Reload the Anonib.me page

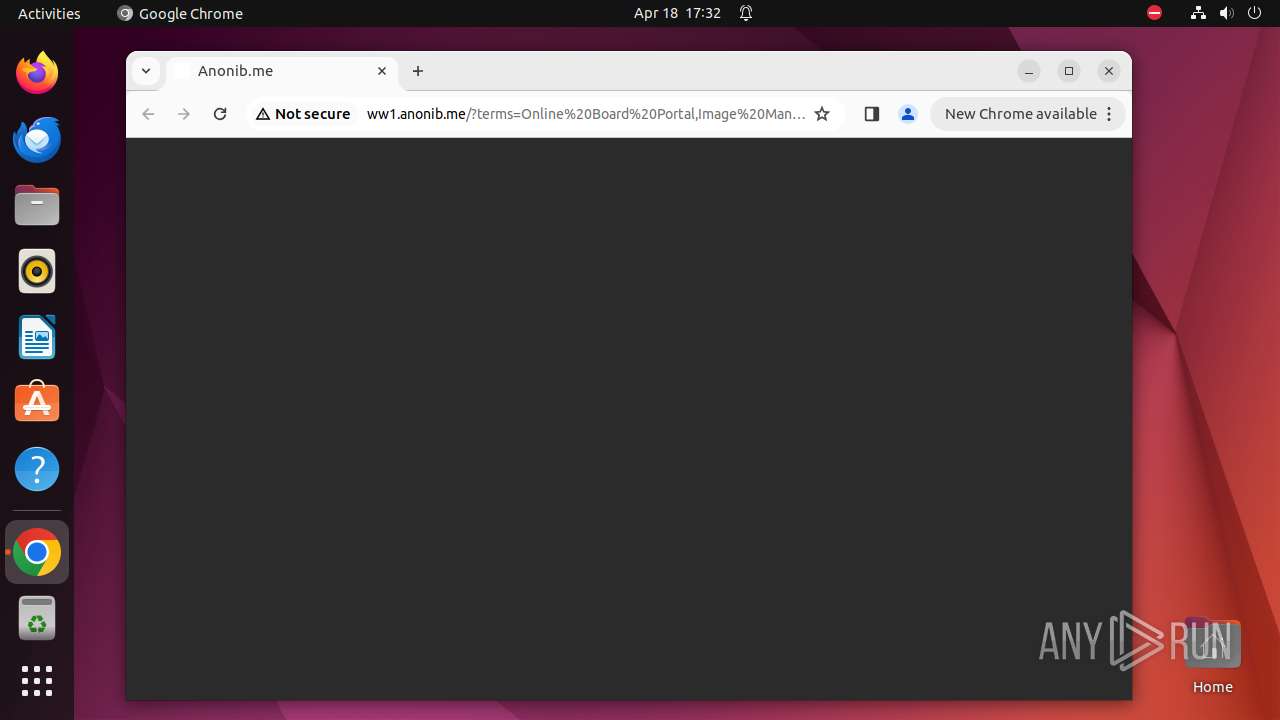(x=220, y=114)
